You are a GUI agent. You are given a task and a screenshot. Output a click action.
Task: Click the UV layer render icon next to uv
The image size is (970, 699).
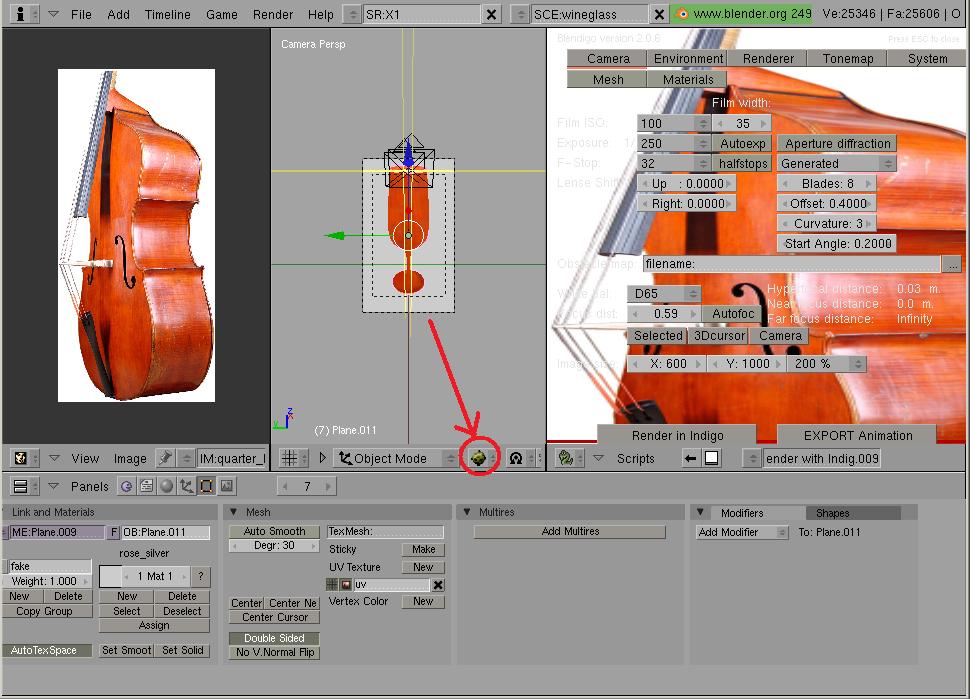coord(346,585)
